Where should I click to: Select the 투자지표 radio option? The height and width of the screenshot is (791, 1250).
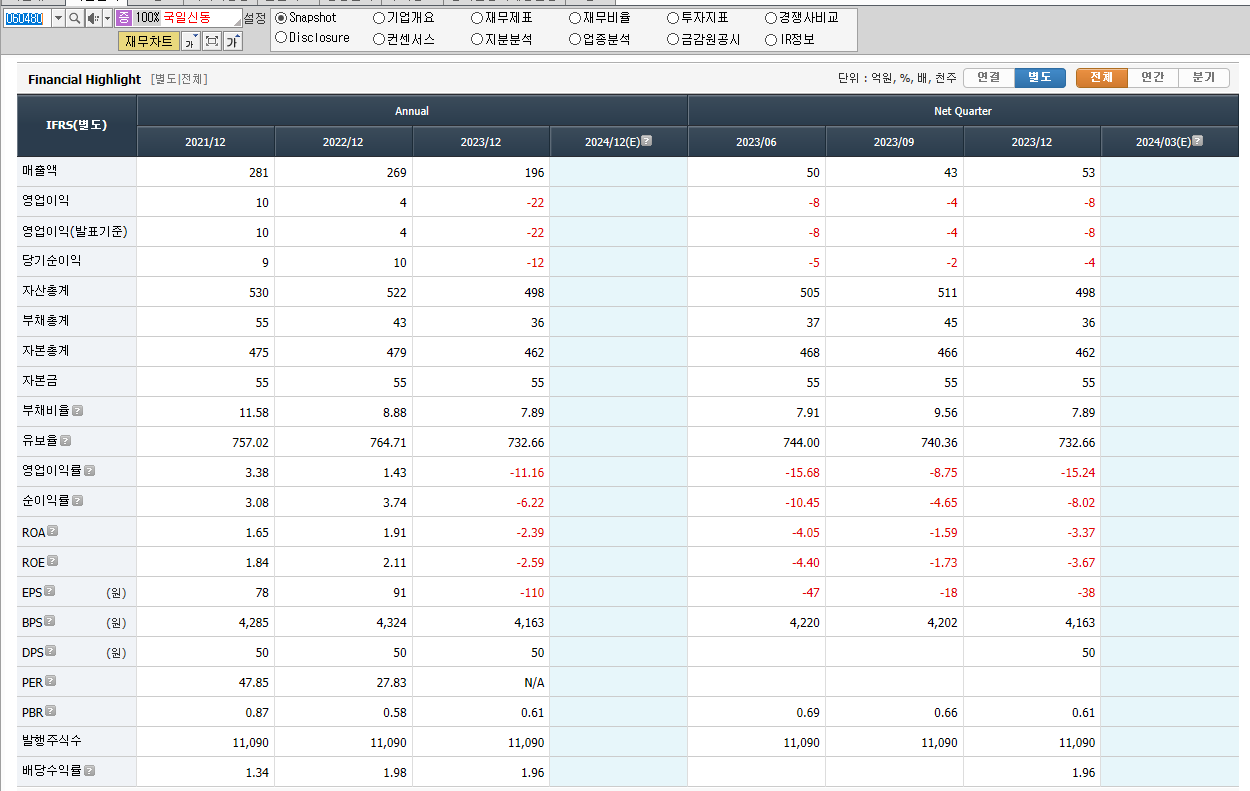click(673, 18)
